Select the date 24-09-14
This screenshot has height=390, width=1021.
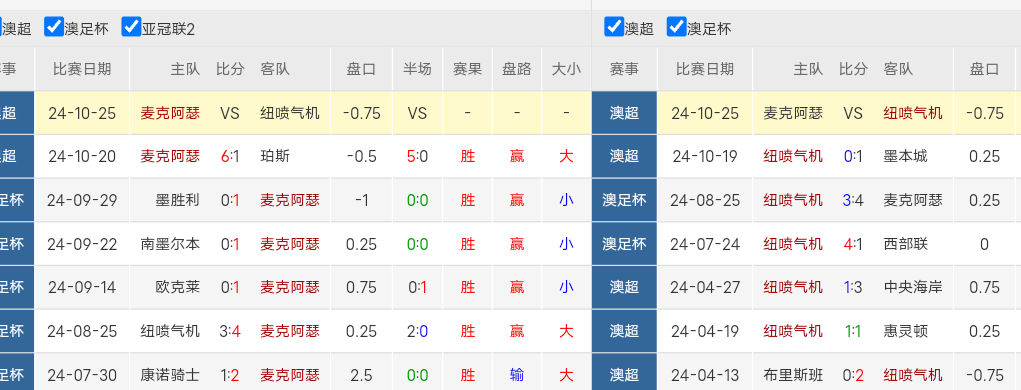82,287
